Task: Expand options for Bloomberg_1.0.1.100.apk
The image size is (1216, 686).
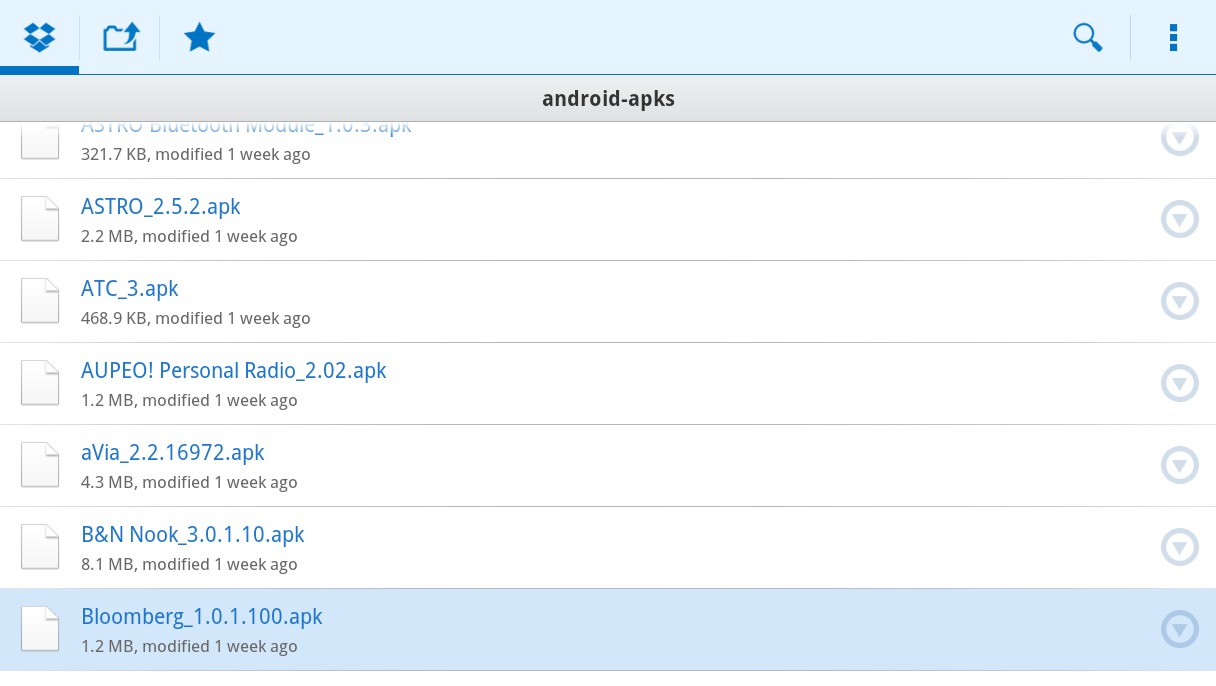Action: [x=1180, y=629]
